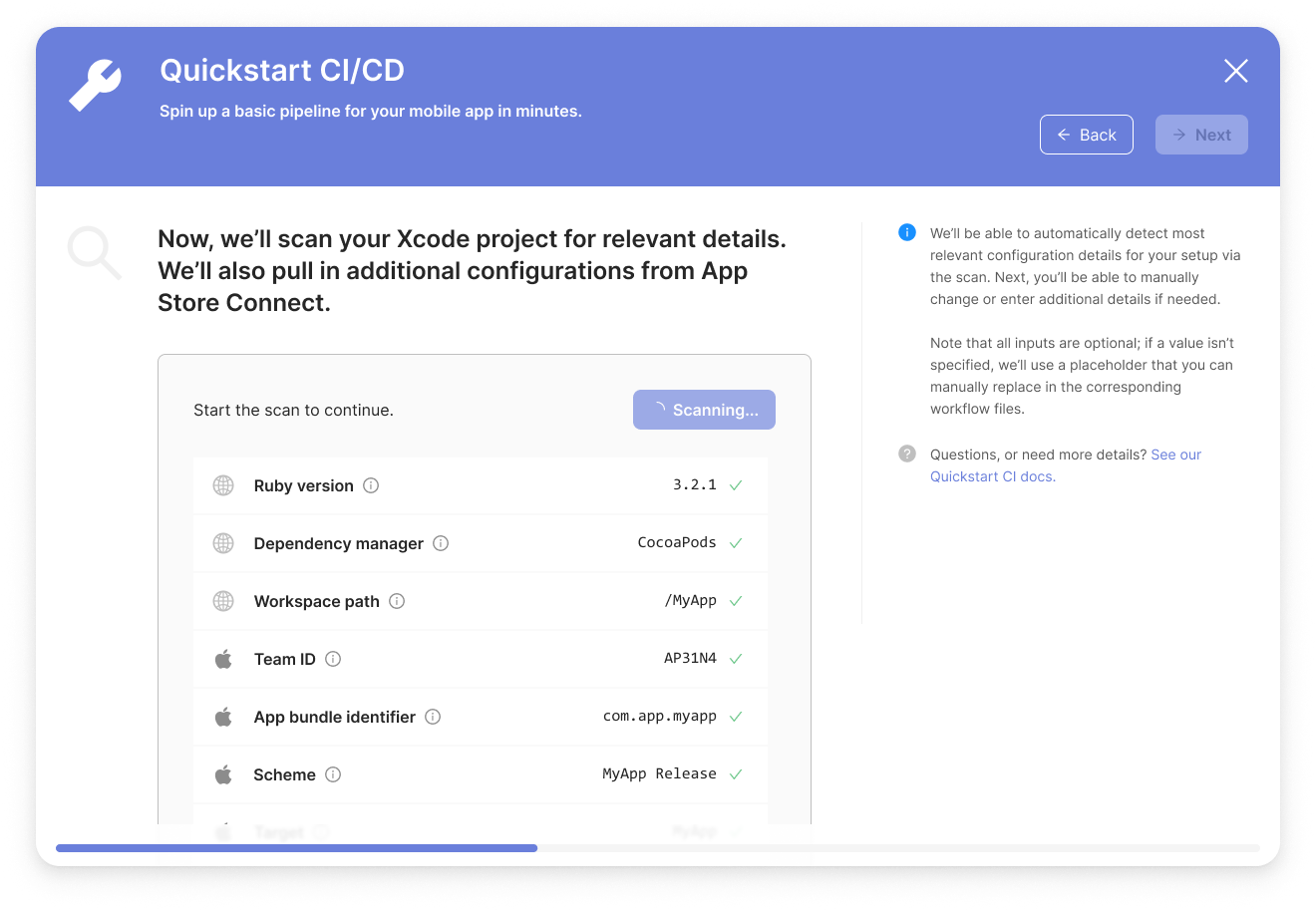Screen dimensions: 1316x911
Task: Click the Apple icon beside Team ID
Action: coord(223,658)
